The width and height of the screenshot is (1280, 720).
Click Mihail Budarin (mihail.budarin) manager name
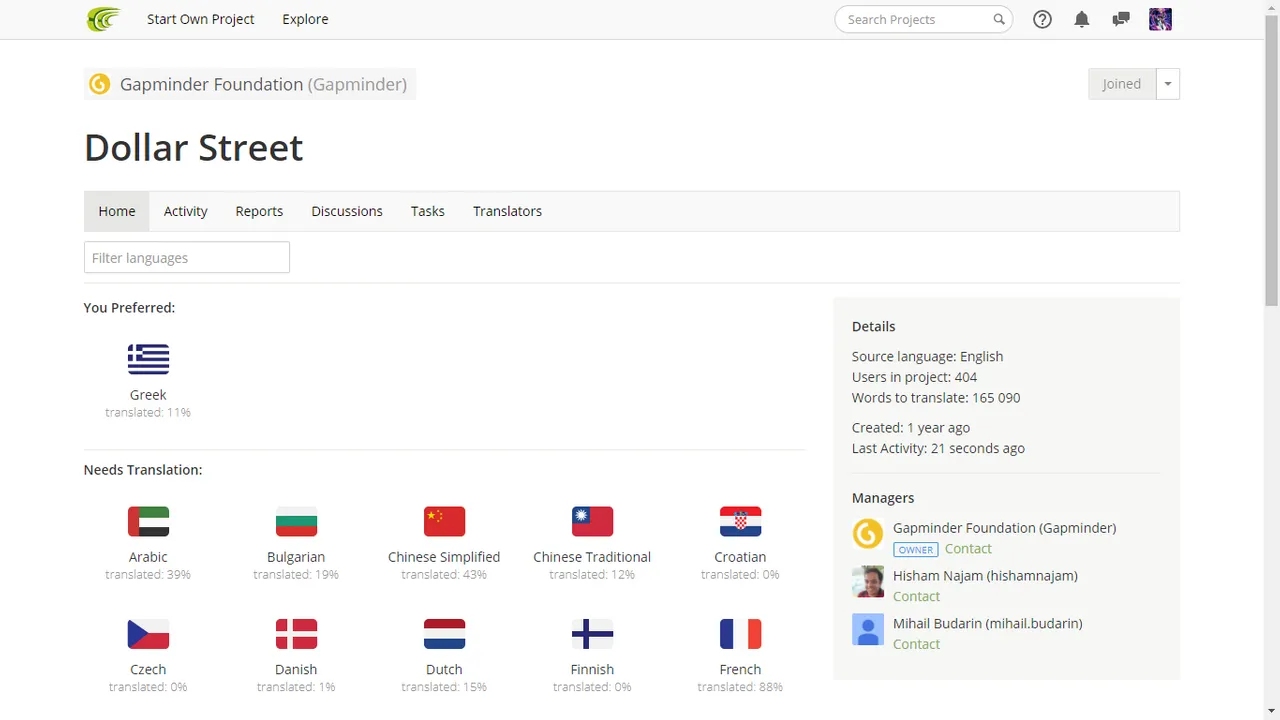[988, 623]
